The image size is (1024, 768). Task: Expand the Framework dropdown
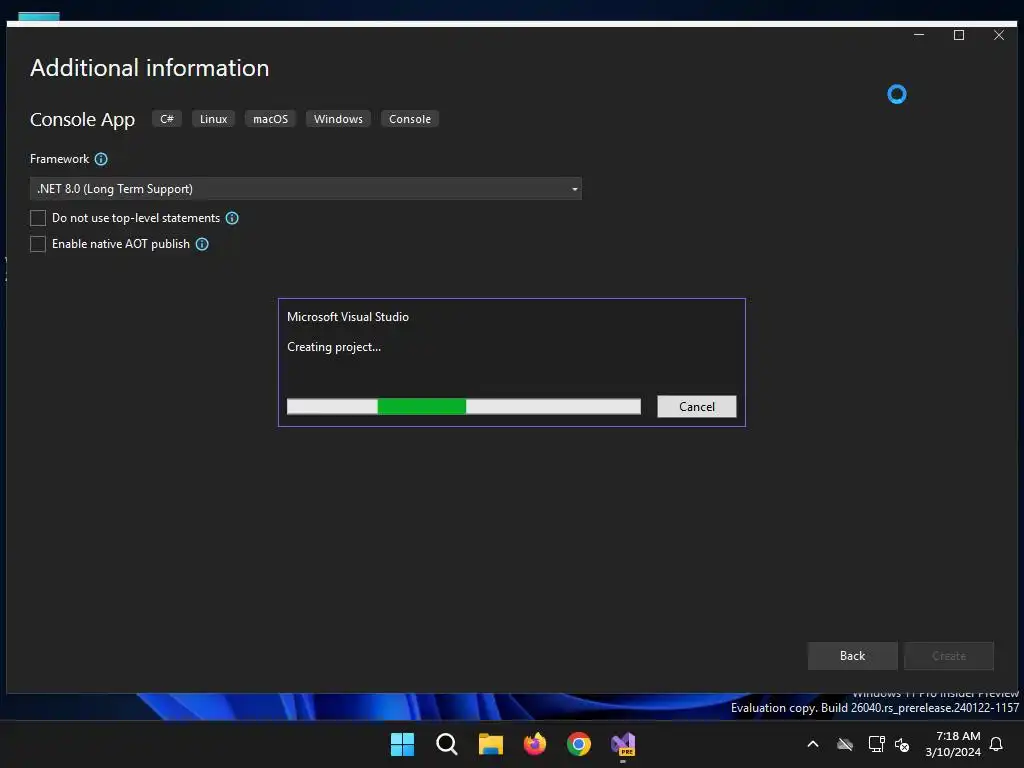[x=306, y=189]
